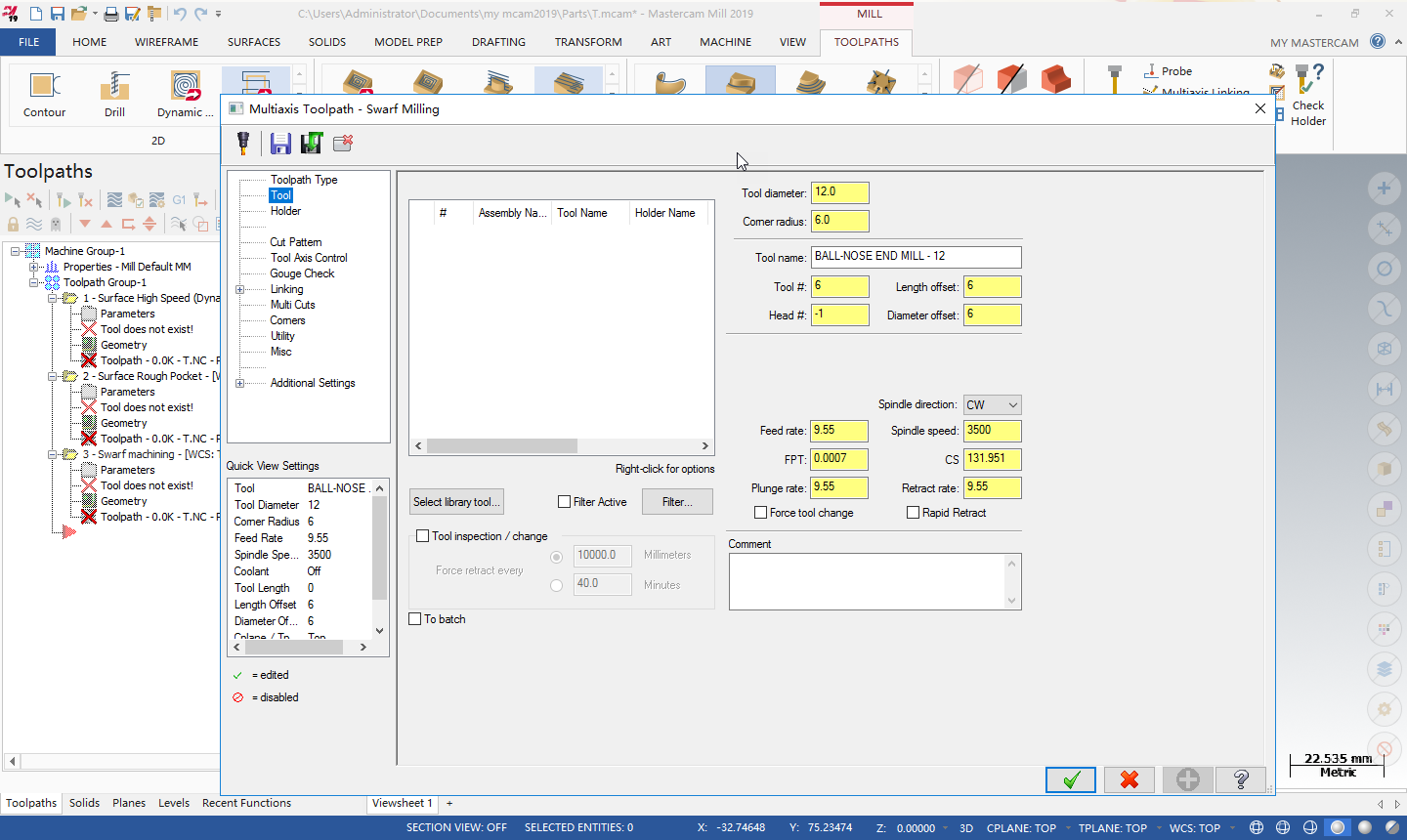The width and height of the screenshot is (1407, 840).
Task: Click the blue floppy-disk save icon in the dialog toolbar
Action: [280, 144]
